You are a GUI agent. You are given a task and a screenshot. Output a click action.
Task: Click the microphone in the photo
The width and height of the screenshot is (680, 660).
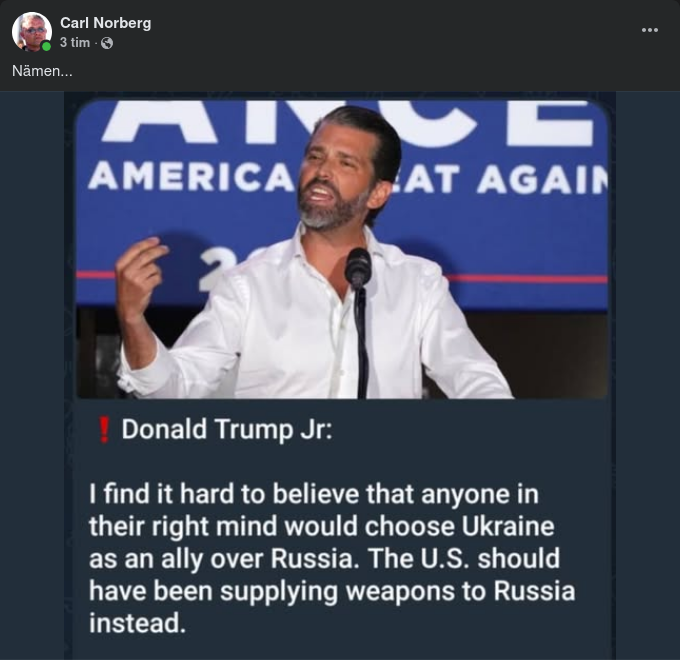(358, 268)
